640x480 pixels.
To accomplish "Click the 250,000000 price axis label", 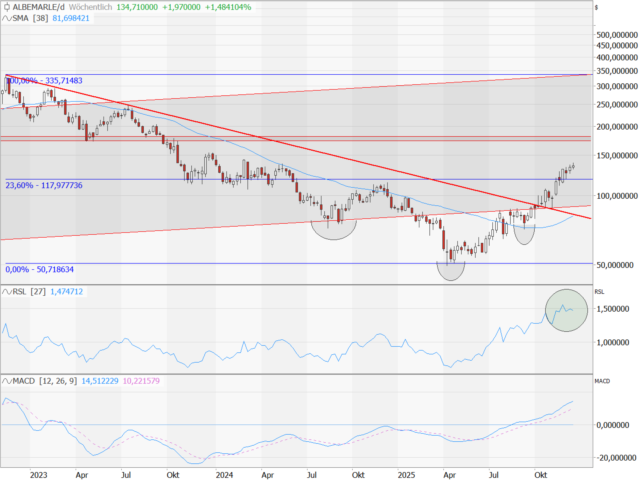I will coord(617,105).
